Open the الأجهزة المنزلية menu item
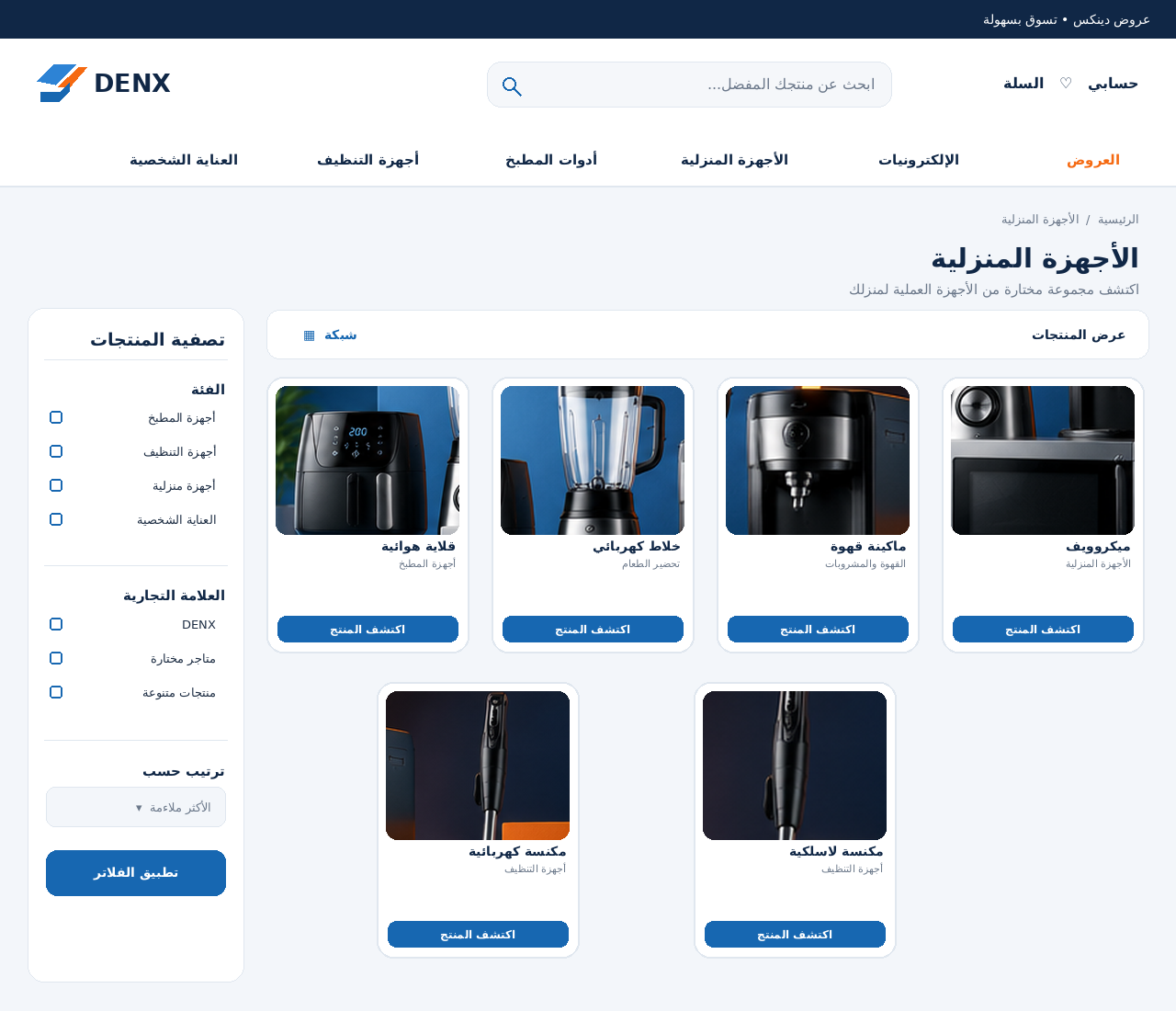The width and height of the screenshot is (1176, 1011). [x=735, y=160]
